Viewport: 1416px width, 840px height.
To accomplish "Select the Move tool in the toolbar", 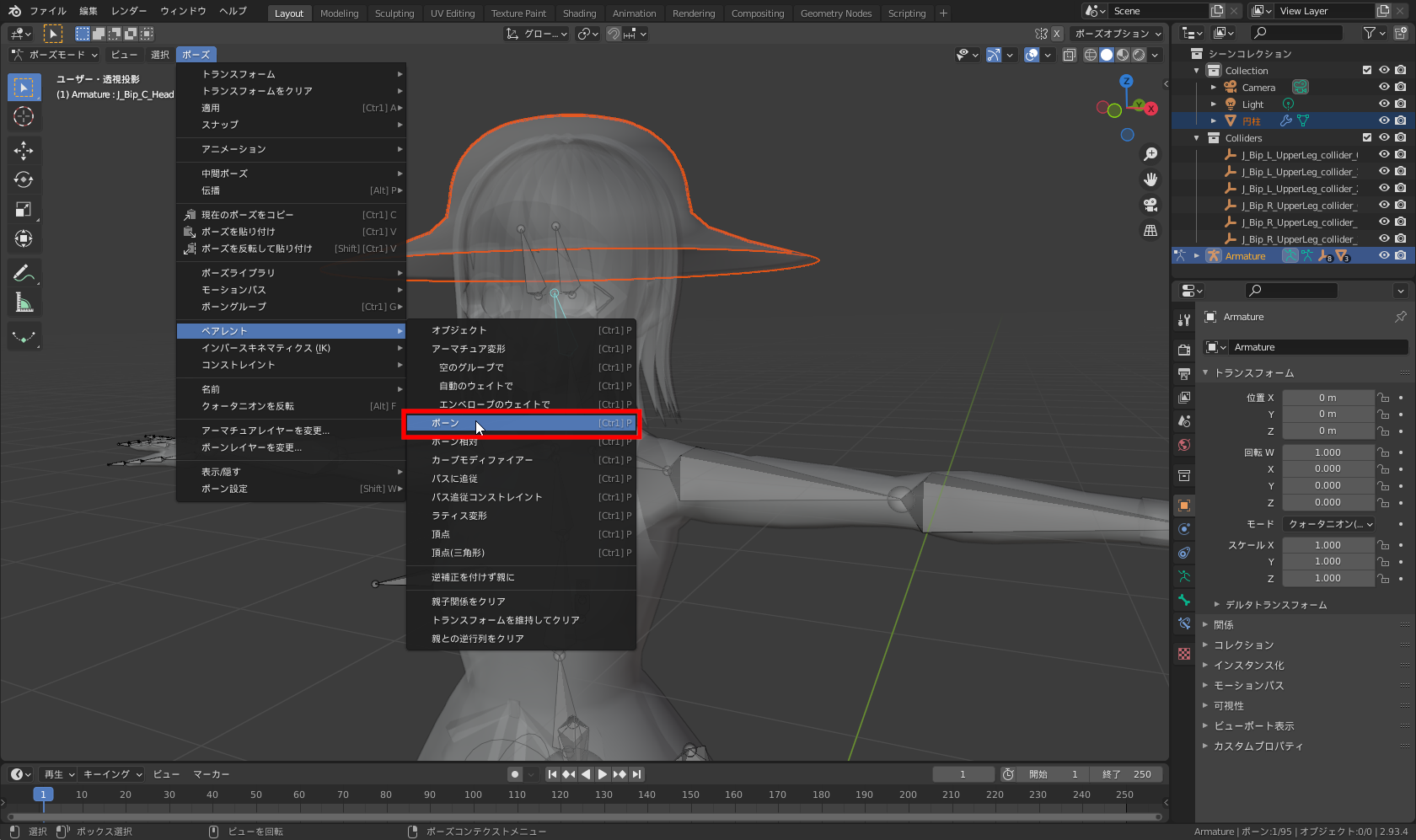I will coord(24,150).
